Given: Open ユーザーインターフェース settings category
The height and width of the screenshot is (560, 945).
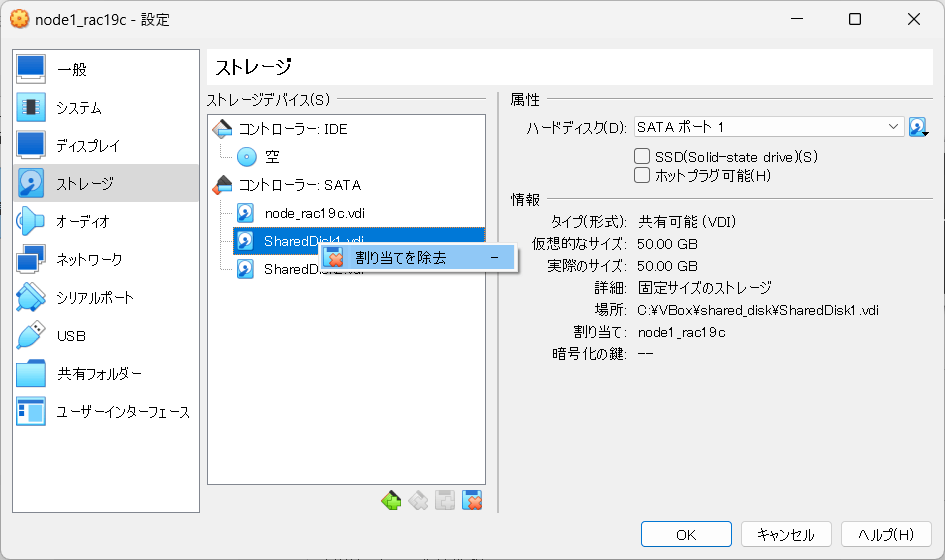Looking at the screenshot, I should click(x=105, y=411).
